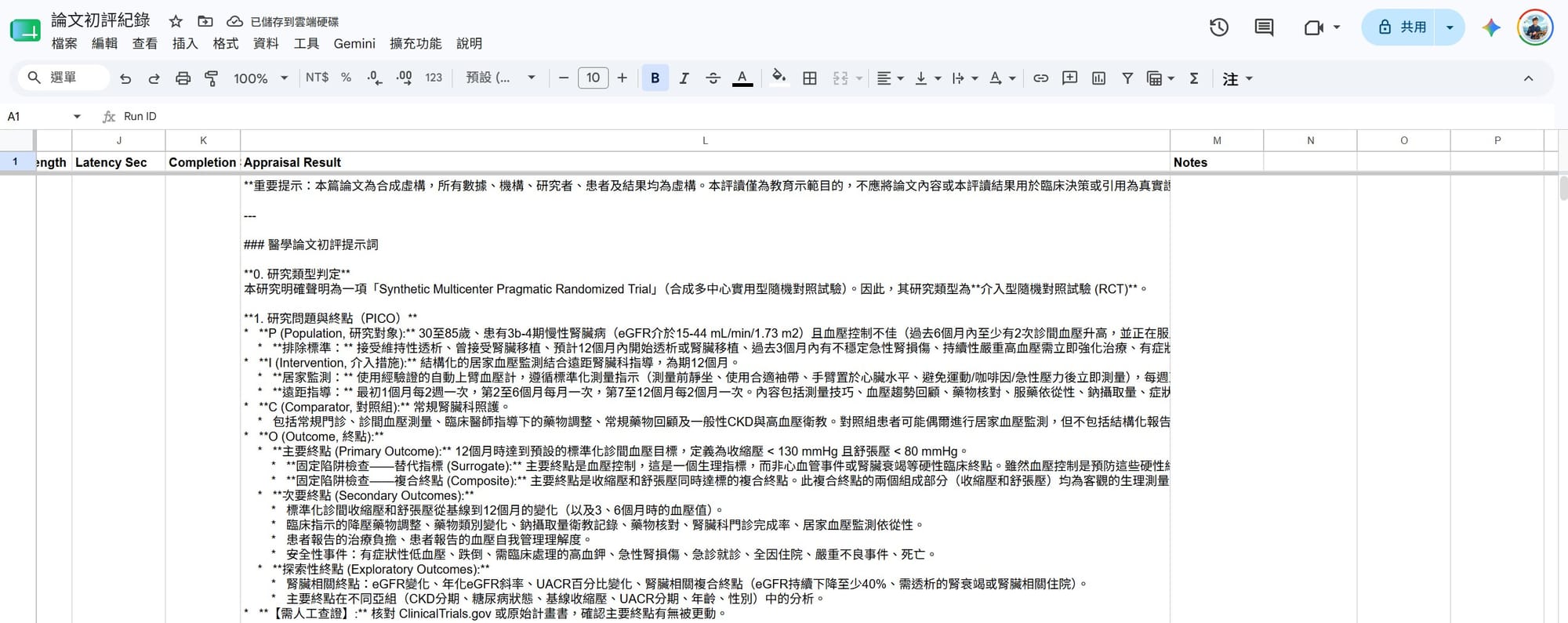Open the Gemini sparkle icon
The width and height of the screenshot is (1568, 623).
(1491, 27)
